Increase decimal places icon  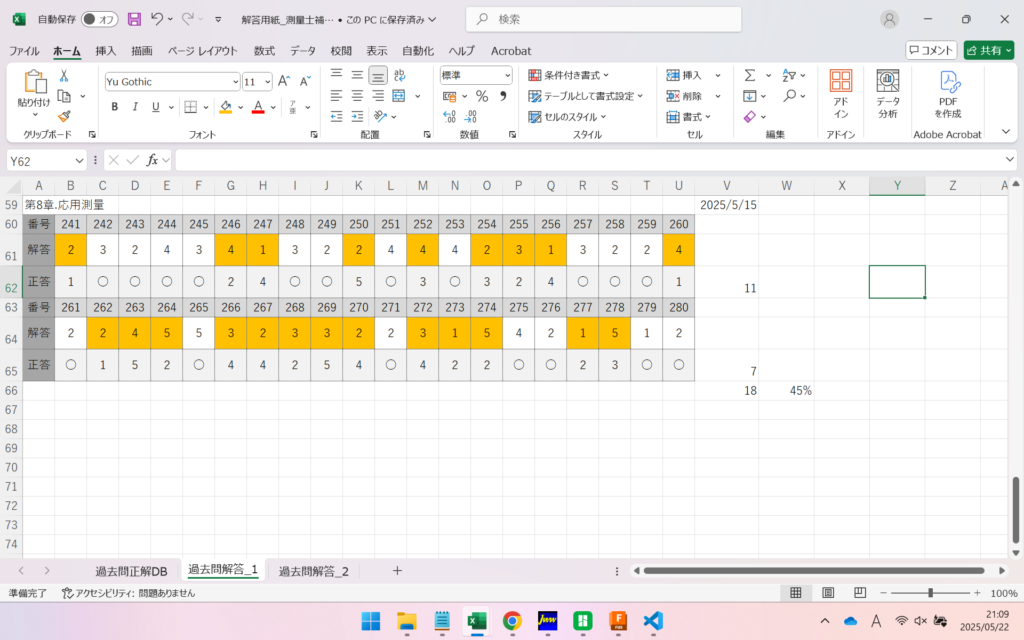[449, 116]
